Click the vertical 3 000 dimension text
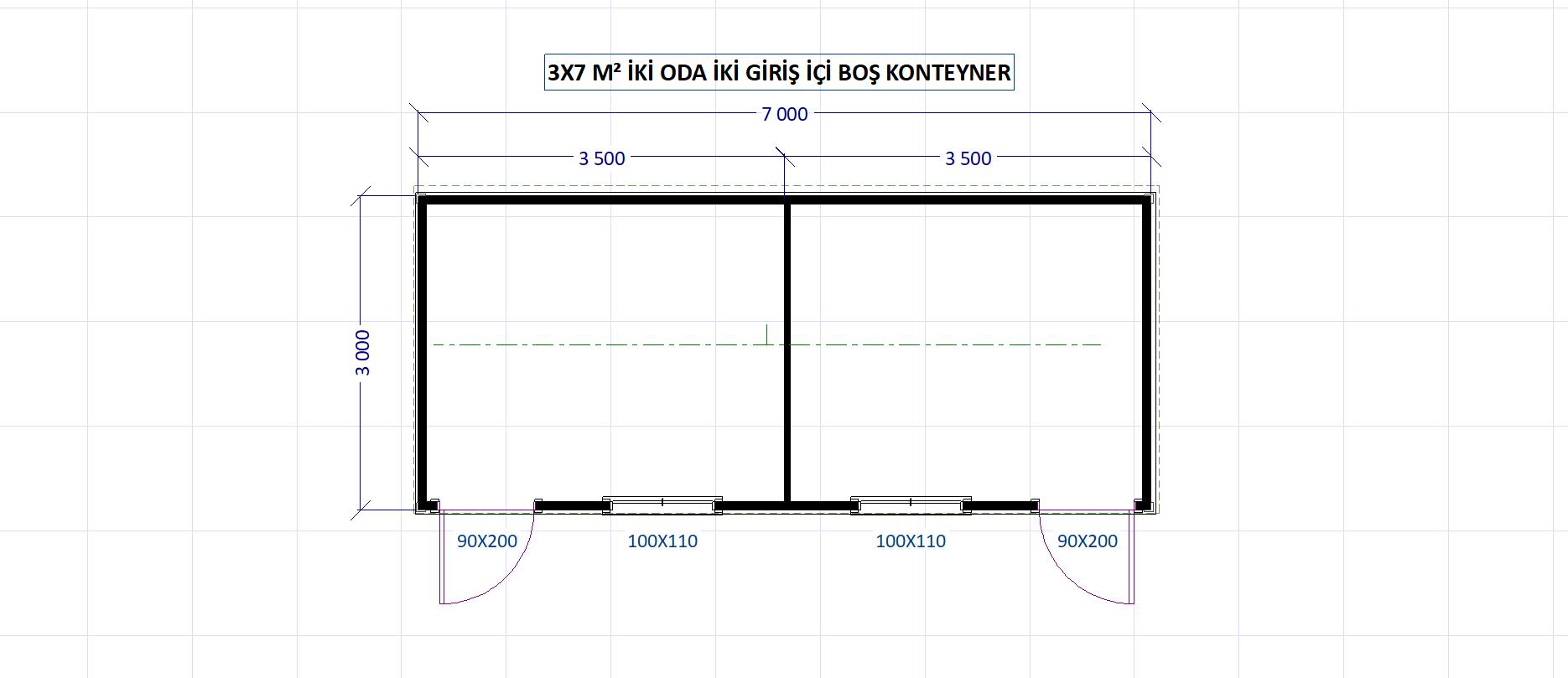The width and height of the screenshot is (1568, 678). (363, 352)
